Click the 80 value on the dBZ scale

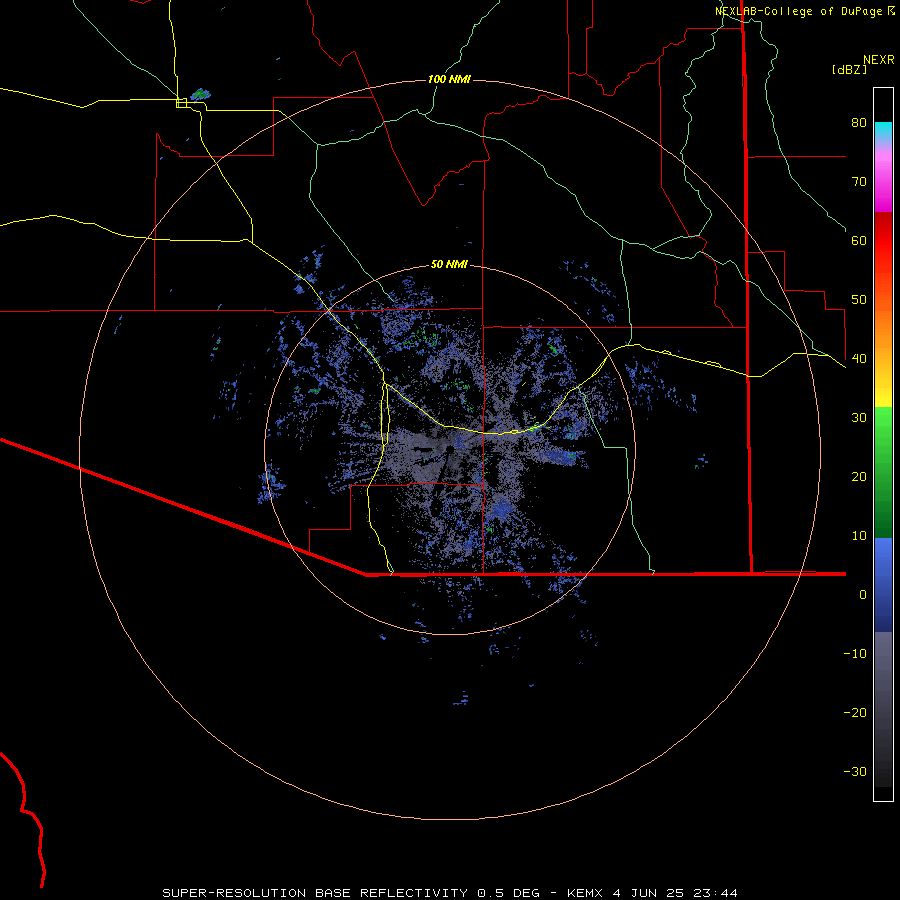pyautogui.click(x=859, y=122)
